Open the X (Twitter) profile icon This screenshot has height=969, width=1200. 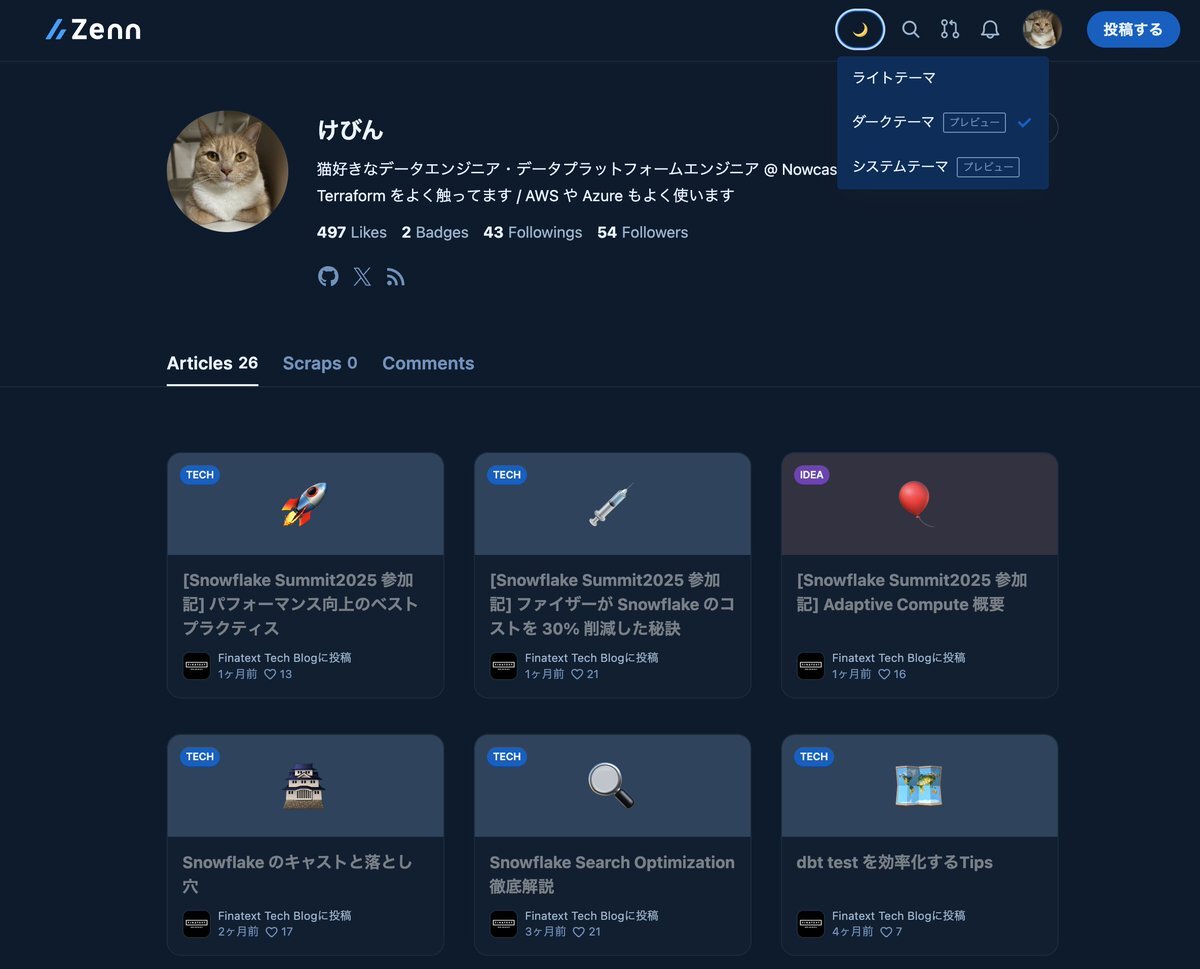pyautogui.click(x=362, y=277)
